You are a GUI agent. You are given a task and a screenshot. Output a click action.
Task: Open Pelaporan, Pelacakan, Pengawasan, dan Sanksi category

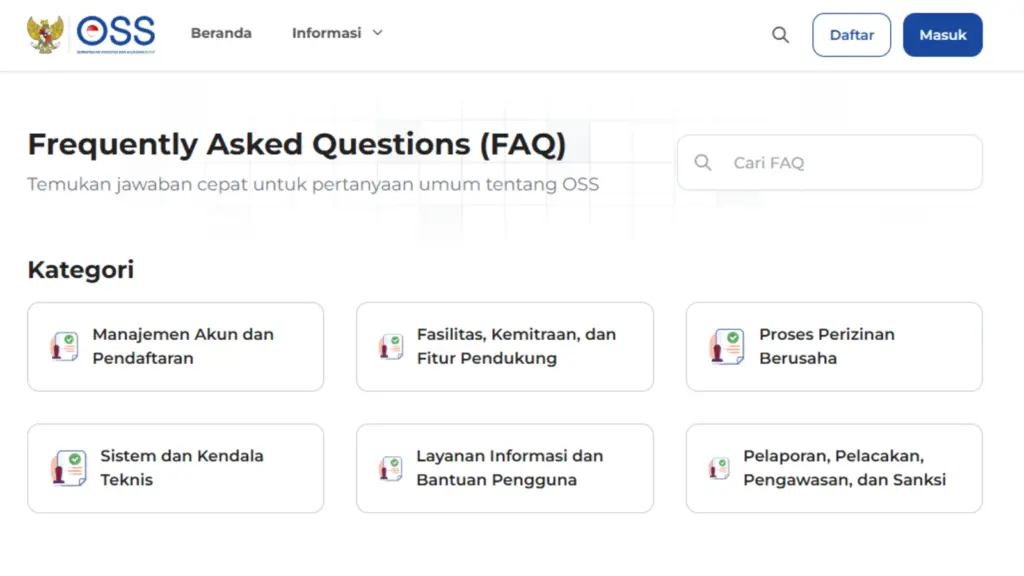point(834,468)
